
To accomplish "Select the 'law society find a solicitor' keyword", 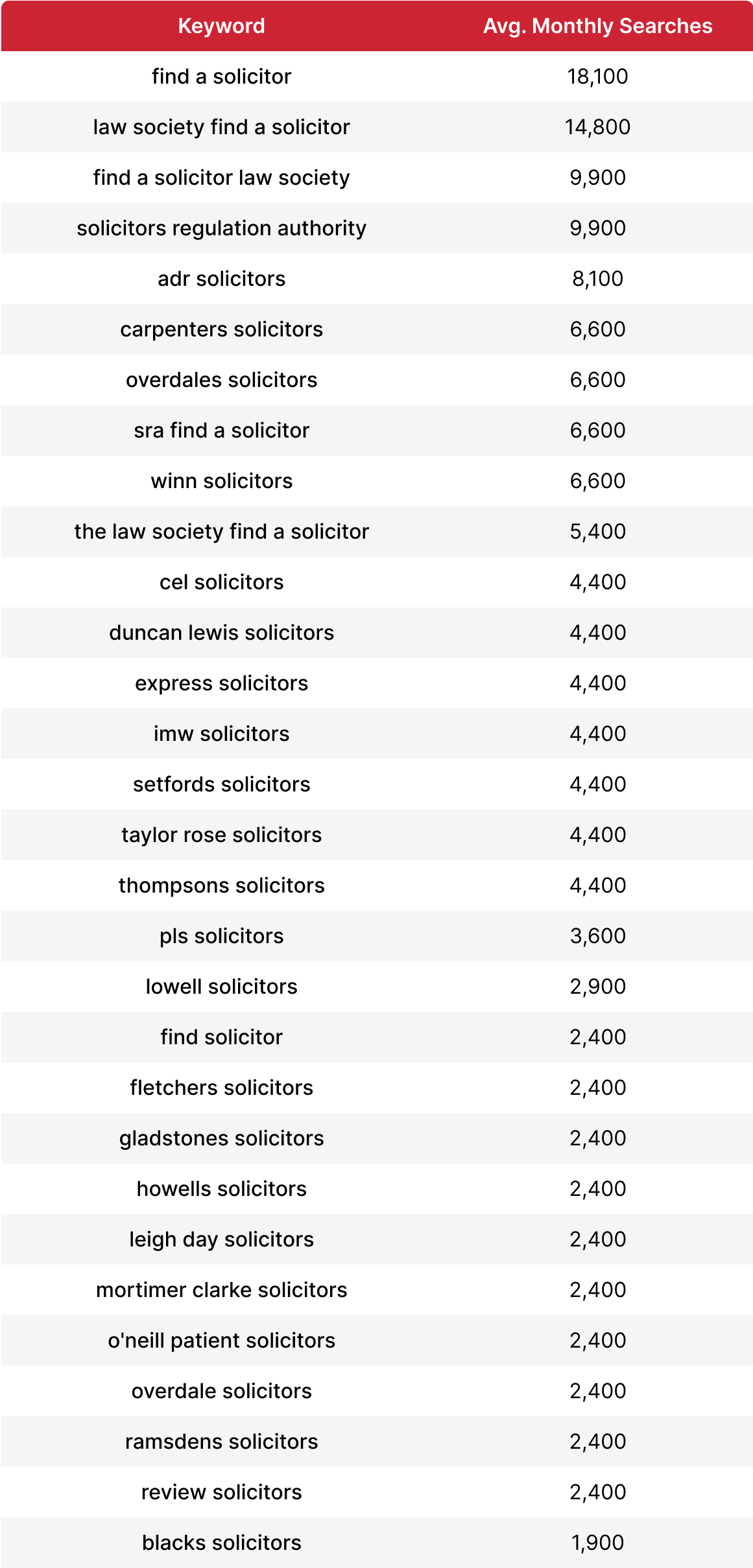I will pyautogui.click(x=221, y=127).
